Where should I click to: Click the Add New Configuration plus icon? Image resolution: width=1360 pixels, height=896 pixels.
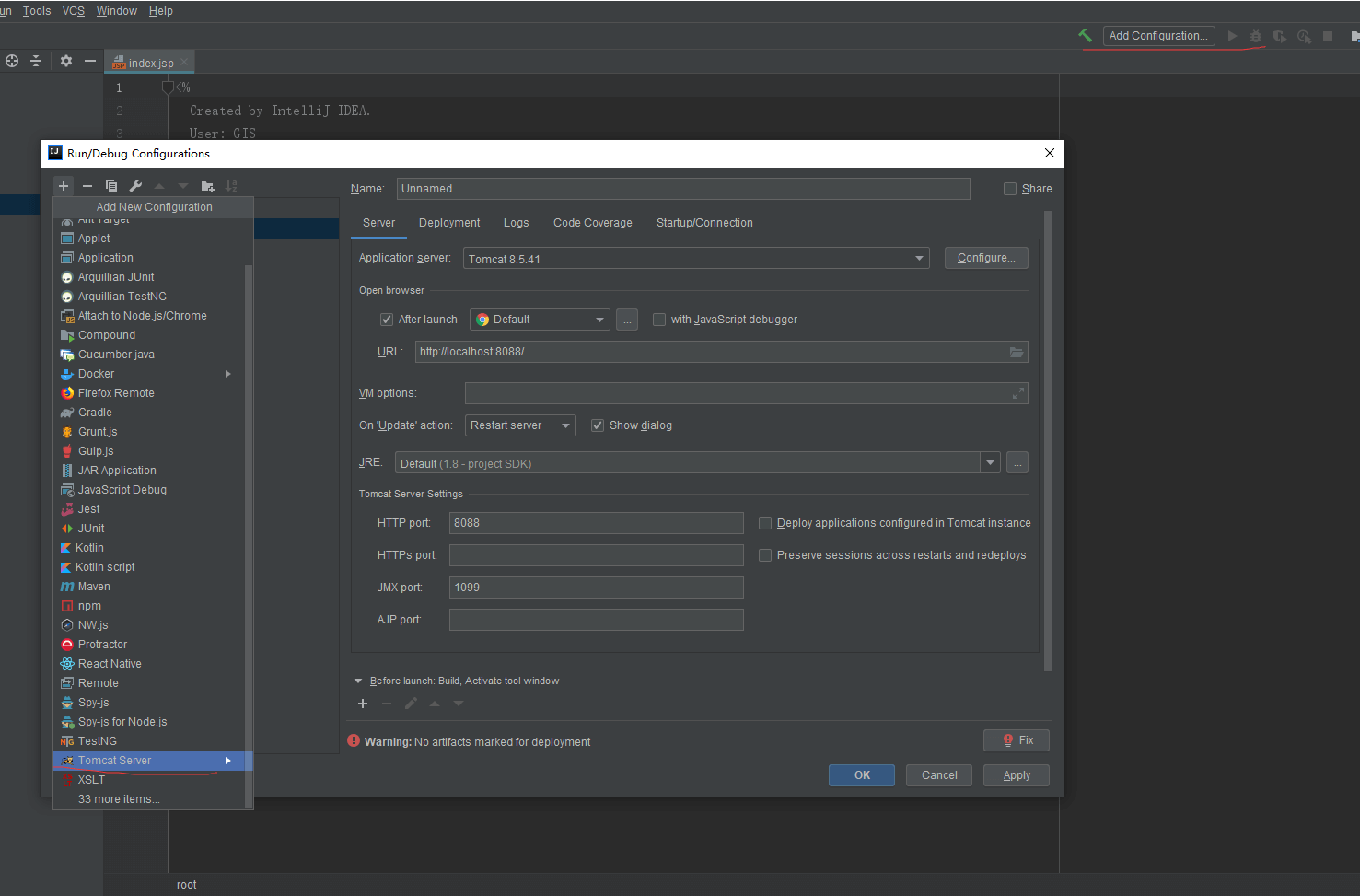click(64, 186)
